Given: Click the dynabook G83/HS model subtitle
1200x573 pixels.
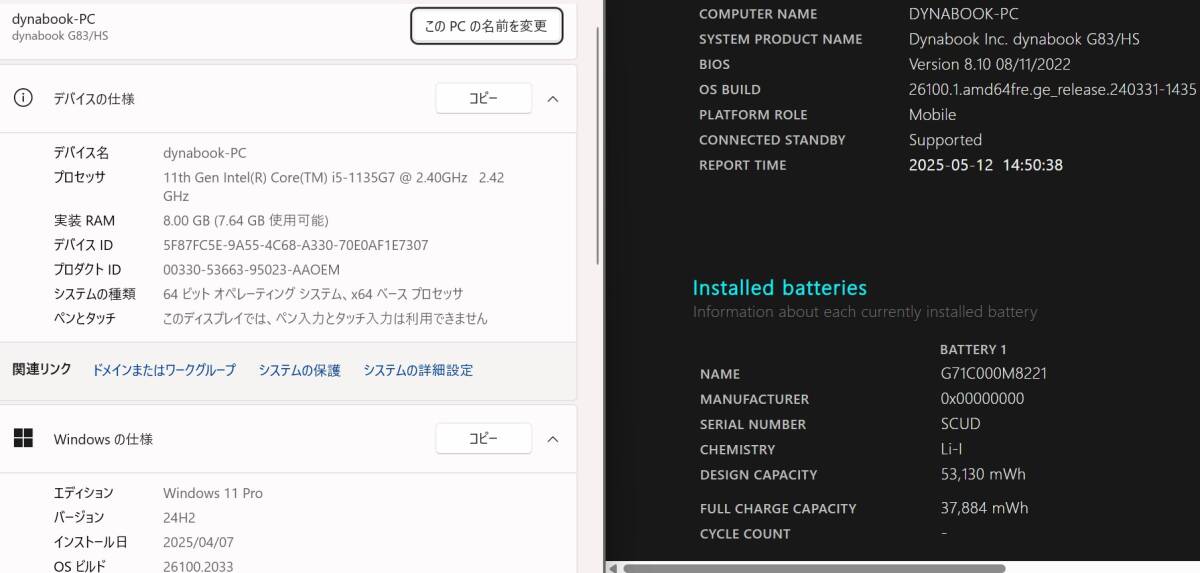Looking at the screenshot, I should click(60, 36).
